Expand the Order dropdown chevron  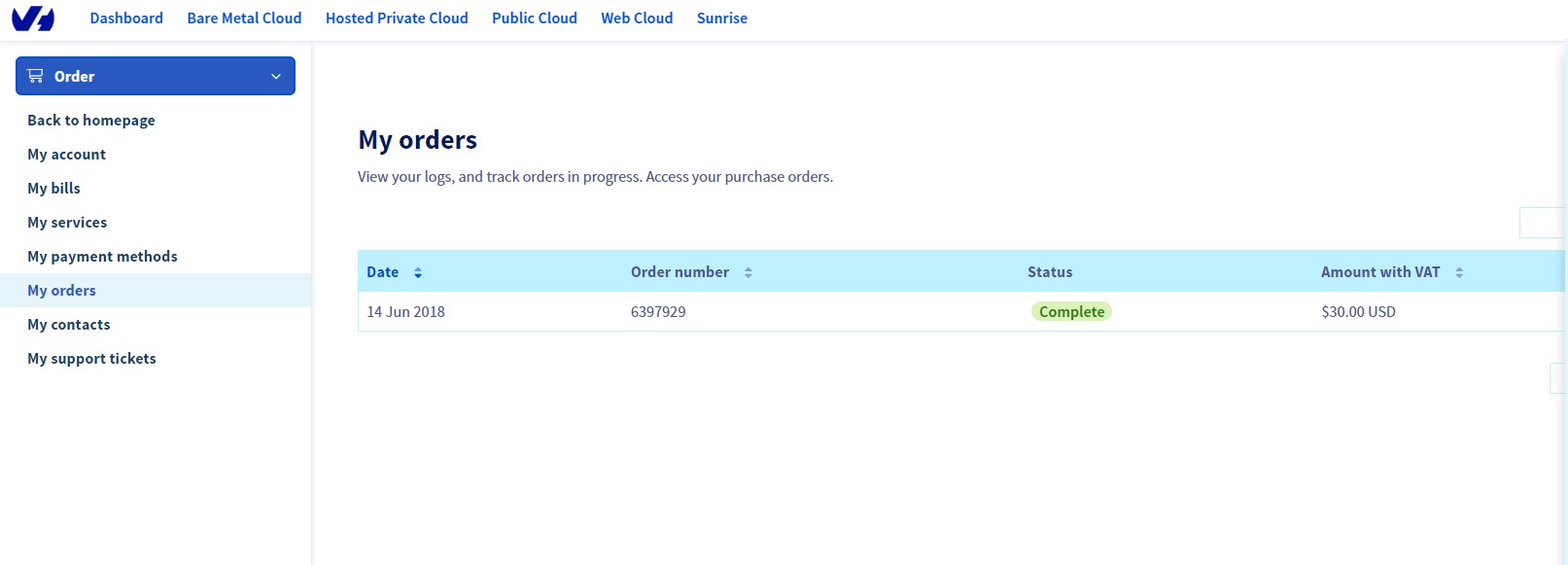coord(276,77)
